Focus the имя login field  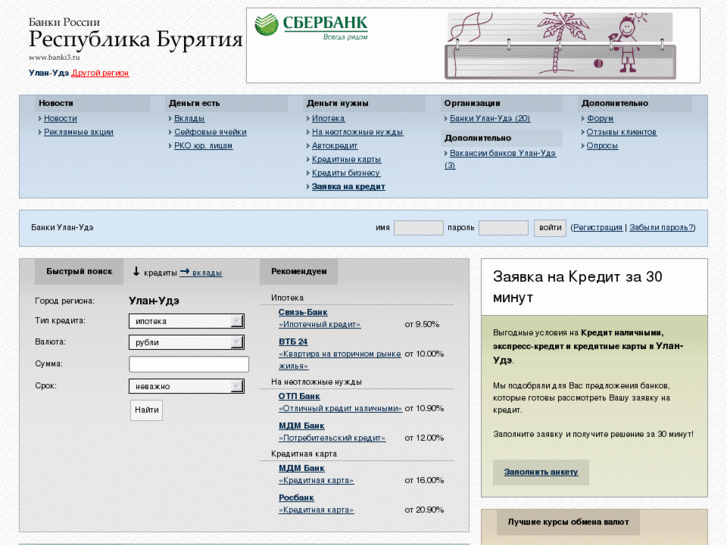[x=418, y=228]
